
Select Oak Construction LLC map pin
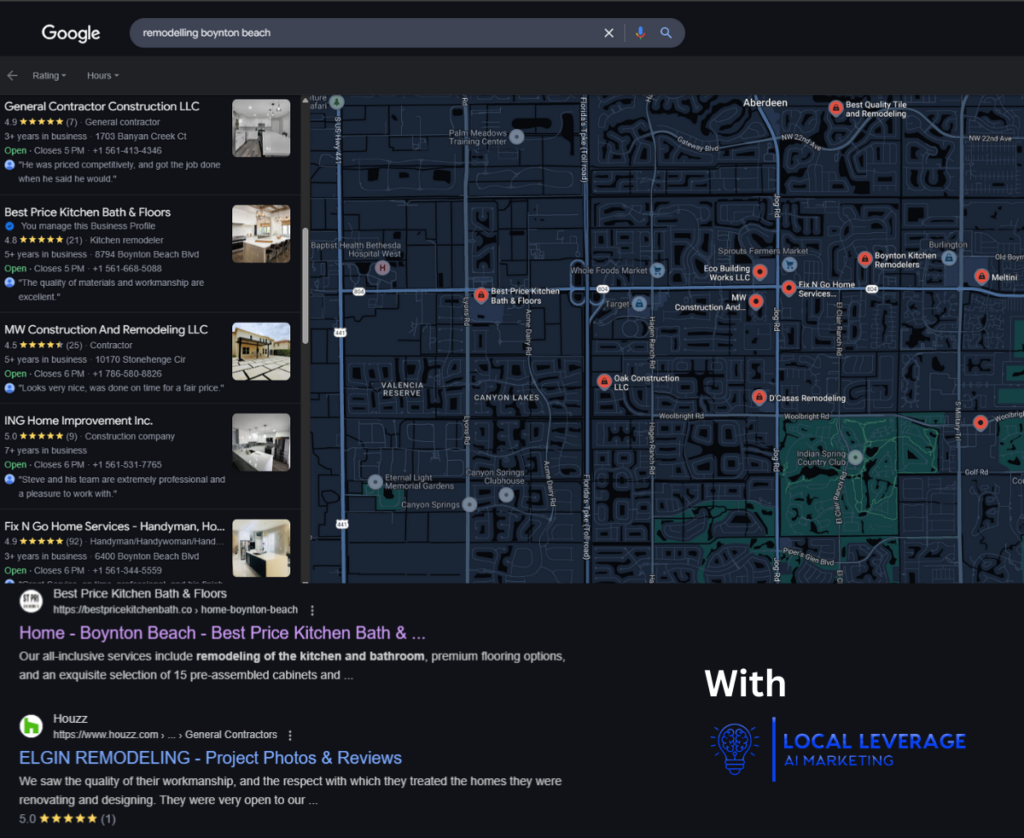[x=604, y=381]
